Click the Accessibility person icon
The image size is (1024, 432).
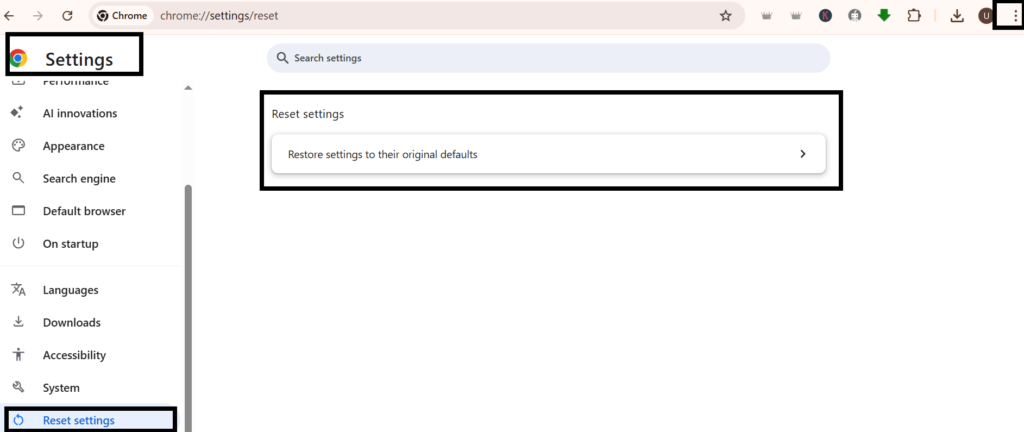(x=18, y=355)
